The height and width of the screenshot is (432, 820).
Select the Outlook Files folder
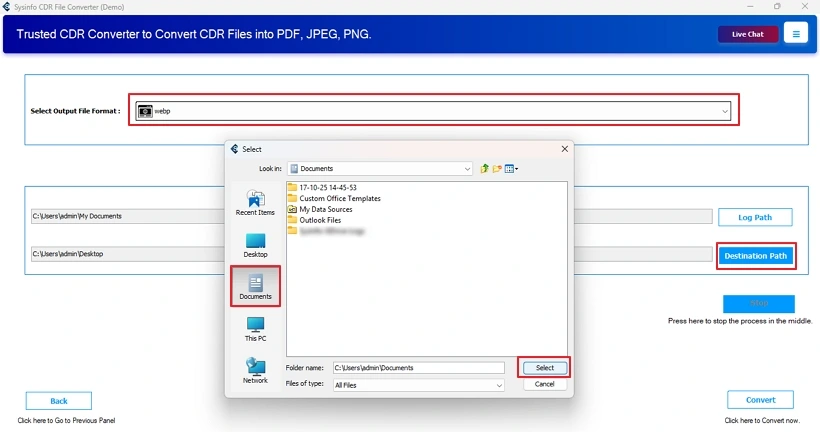(314, 220)
